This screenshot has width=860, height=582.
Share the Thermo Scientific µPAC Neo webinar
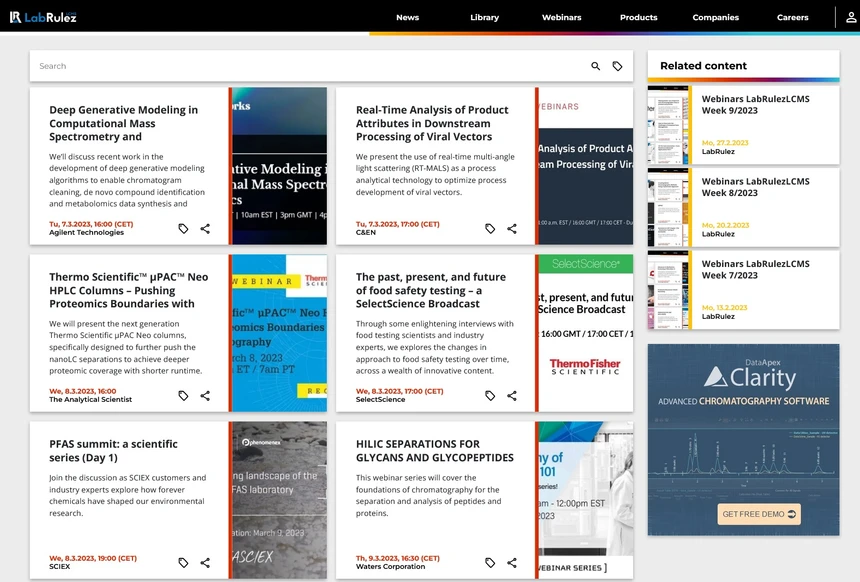(205, 396)
